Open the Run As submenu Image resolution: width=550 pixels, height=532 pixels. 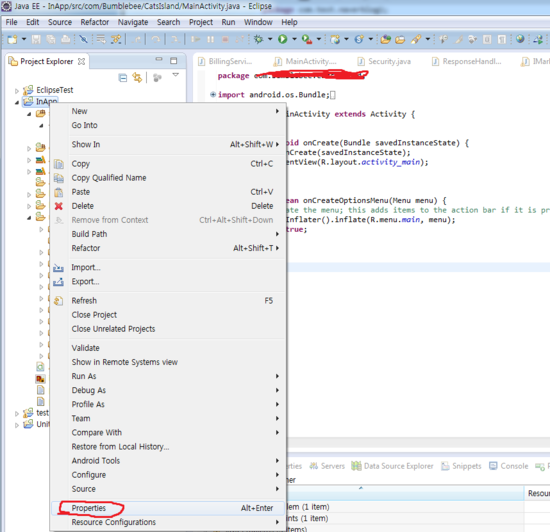168,376
